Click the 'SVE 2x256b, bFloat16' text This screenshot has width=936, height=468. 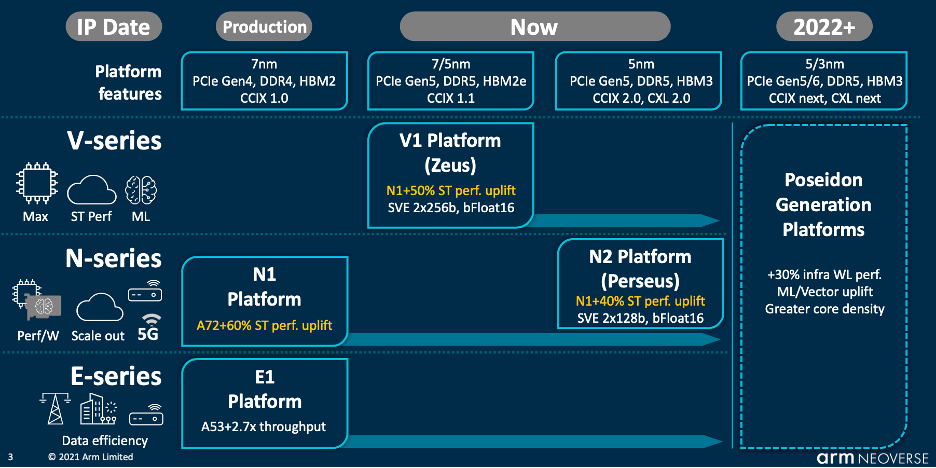451,209
